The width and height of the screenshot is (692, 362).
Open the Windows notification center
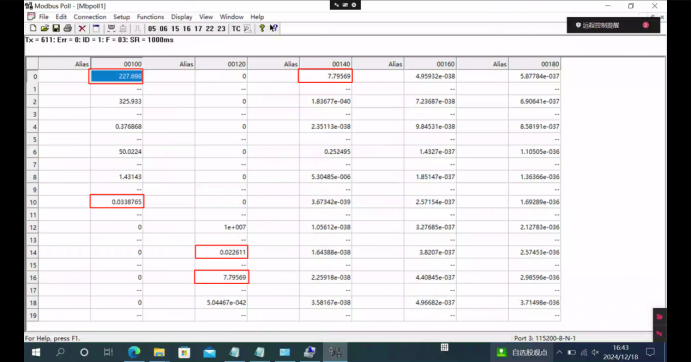tap(650, 352)
